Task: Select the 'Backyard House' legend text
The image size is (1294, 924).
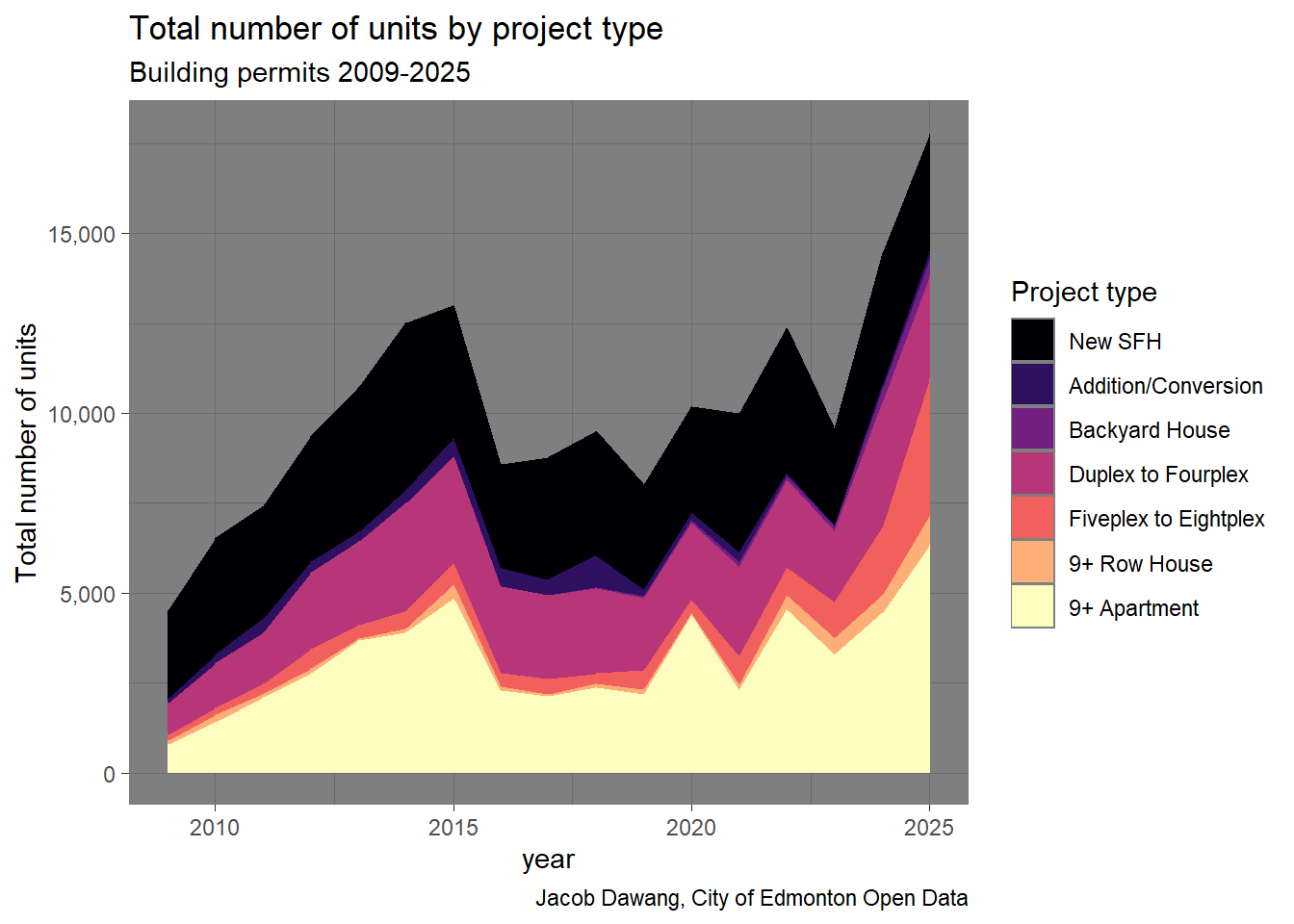Action: pos(1149,430)
